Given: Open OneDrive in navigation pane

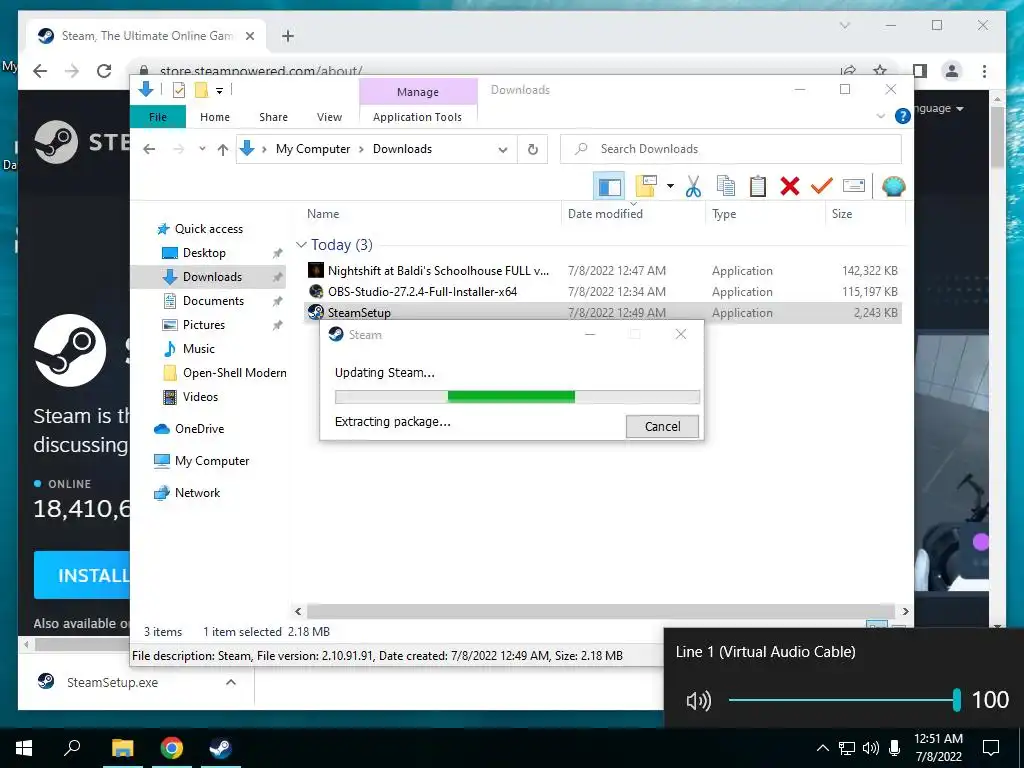Looking at the screenshot, I should [199, 428].
